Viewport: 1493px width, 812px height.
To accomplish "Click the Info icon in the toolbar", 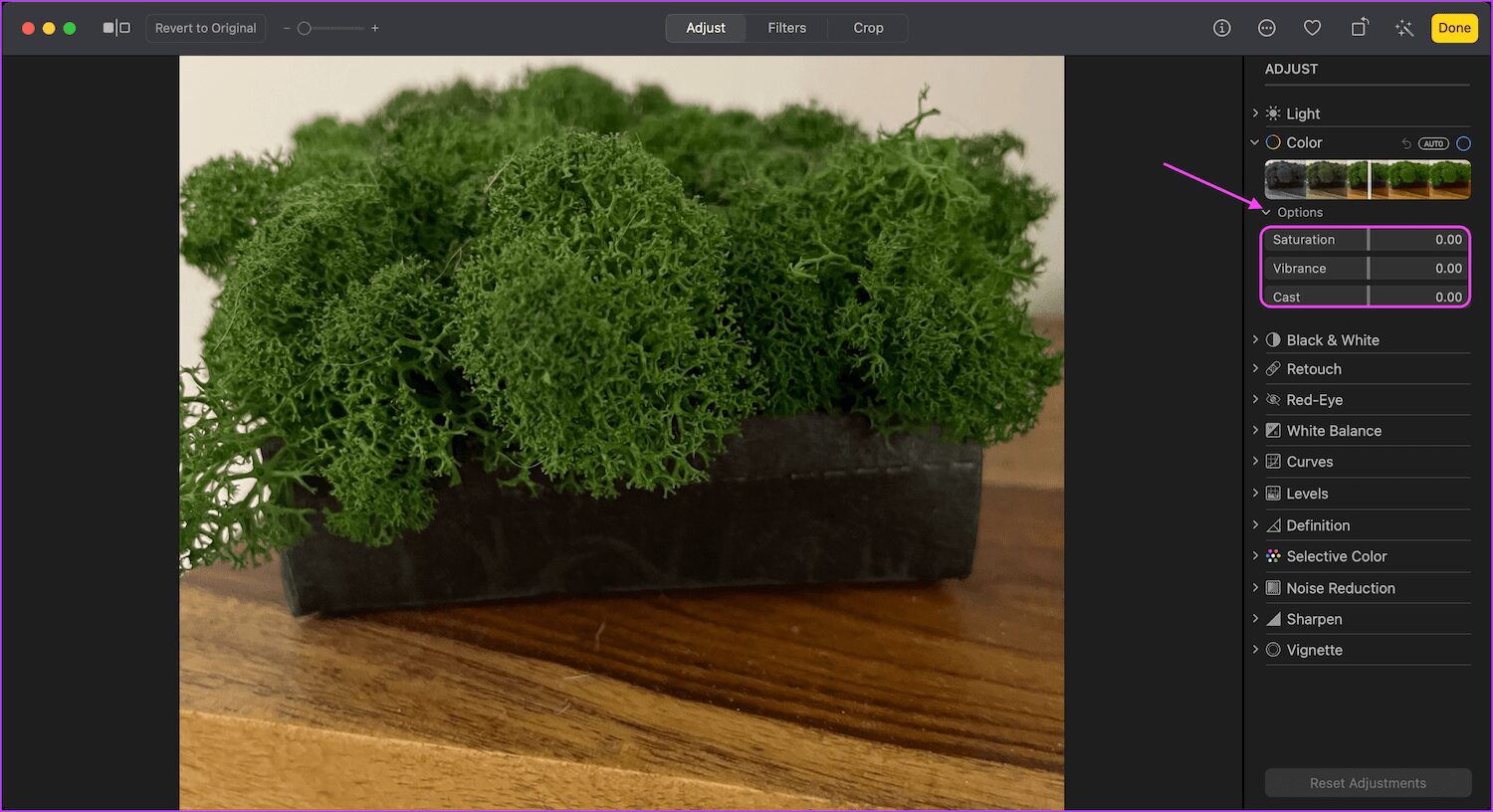I will point(1222,28).
